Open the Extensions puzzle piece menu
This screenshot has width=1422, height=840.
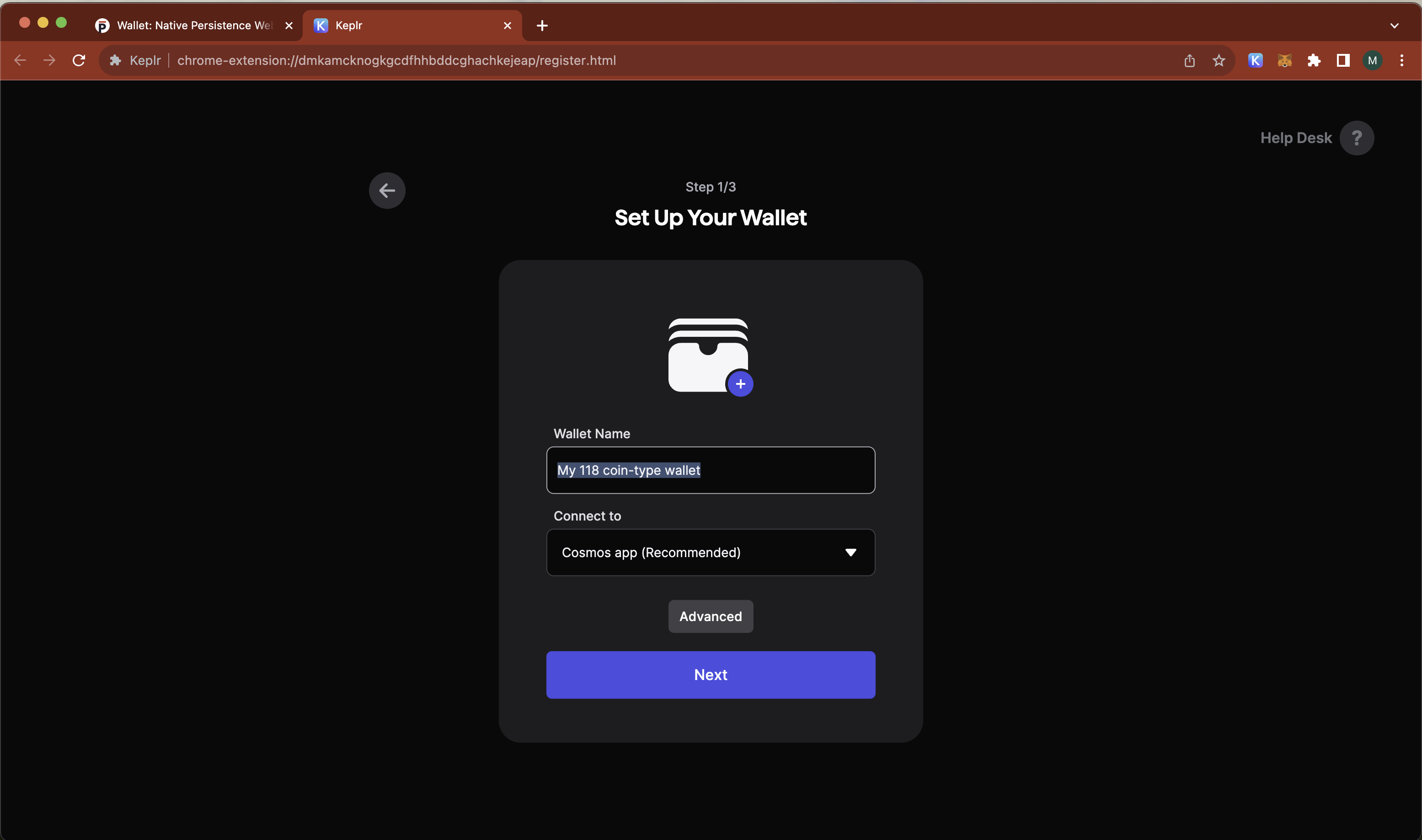tap(1314, 61)
